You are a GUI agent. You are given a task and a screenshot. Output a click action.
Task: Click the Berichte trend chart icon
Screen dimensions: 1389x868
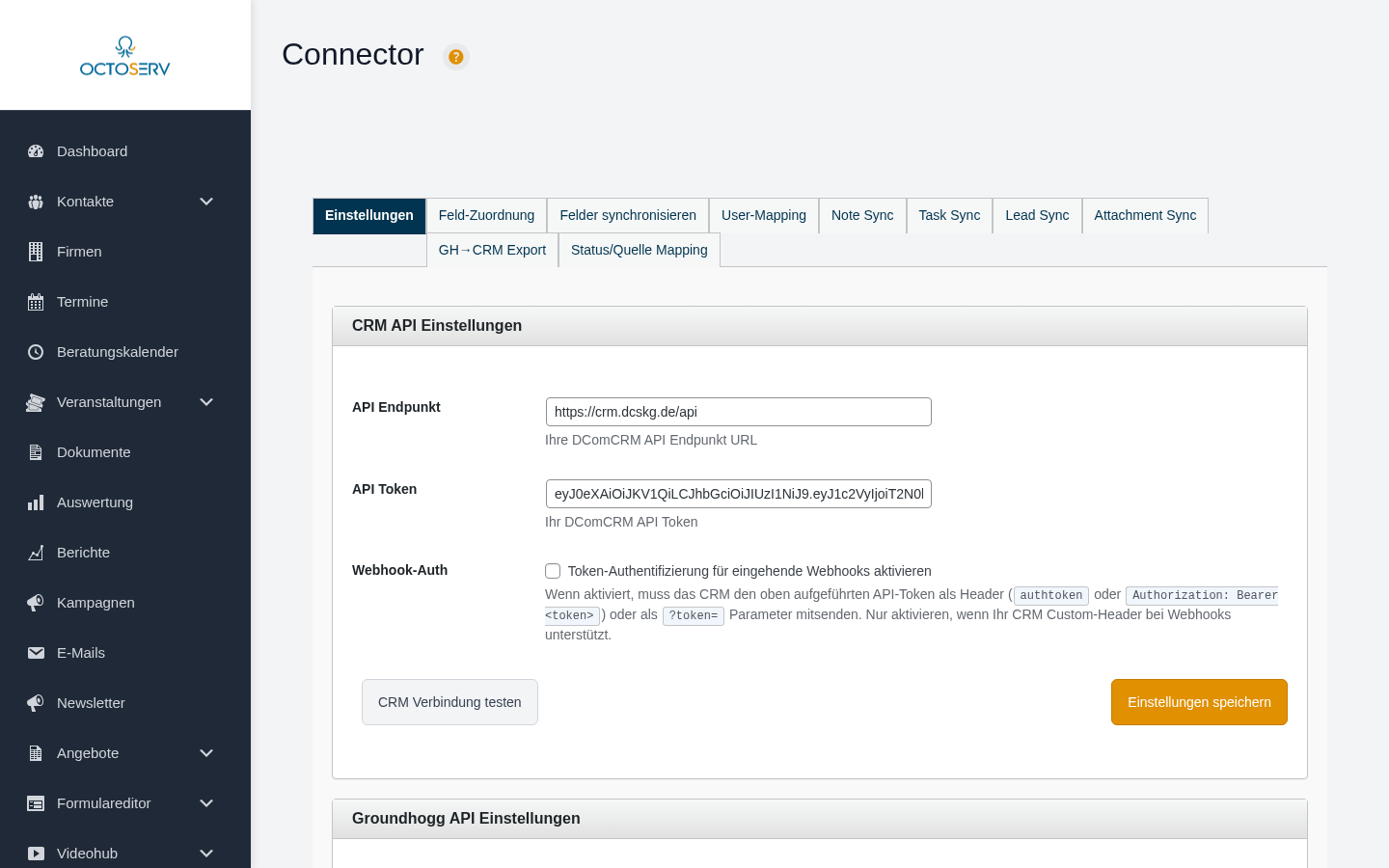36,553
